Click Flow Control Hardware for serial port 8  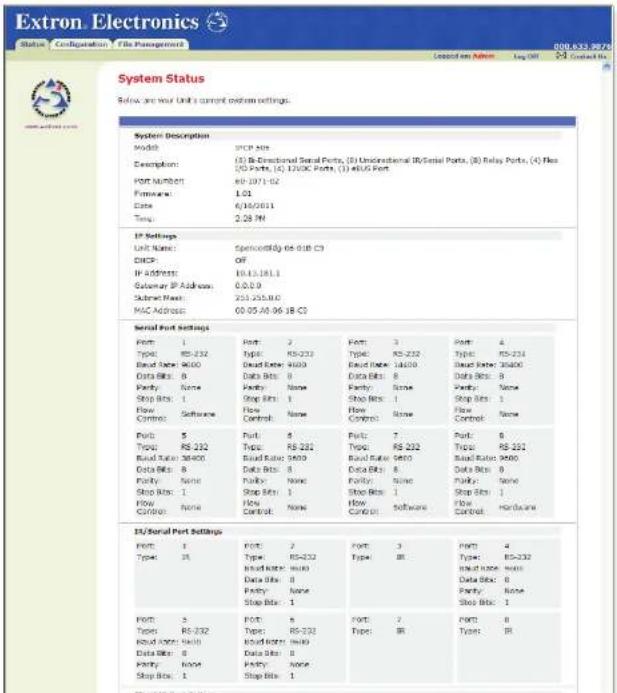click(x=517, y=507)
